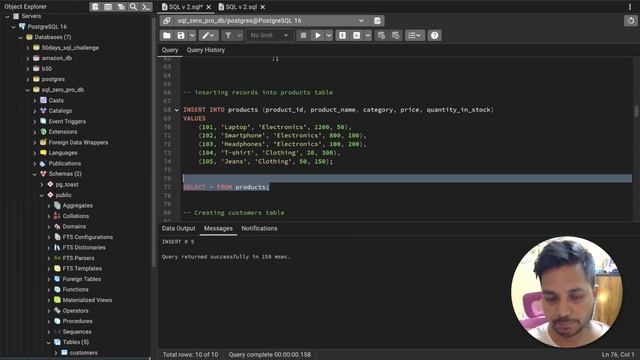The image size is (640, 360).
Task: Switch to the Data Output tab
Action: pos(178,228)
